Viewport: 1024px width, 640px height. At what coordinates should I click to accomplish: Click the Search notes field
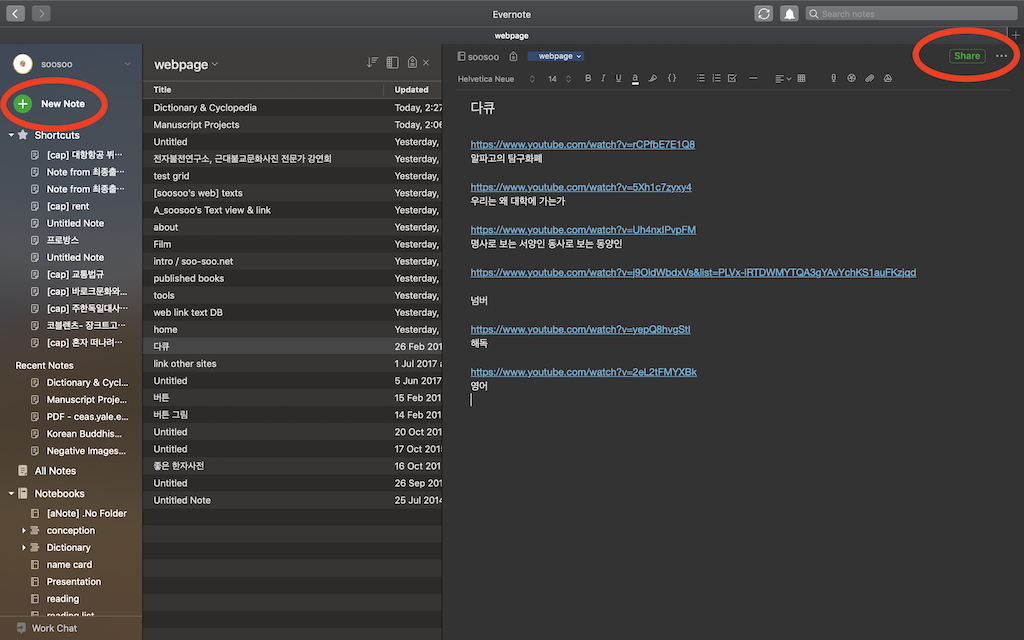911,14
